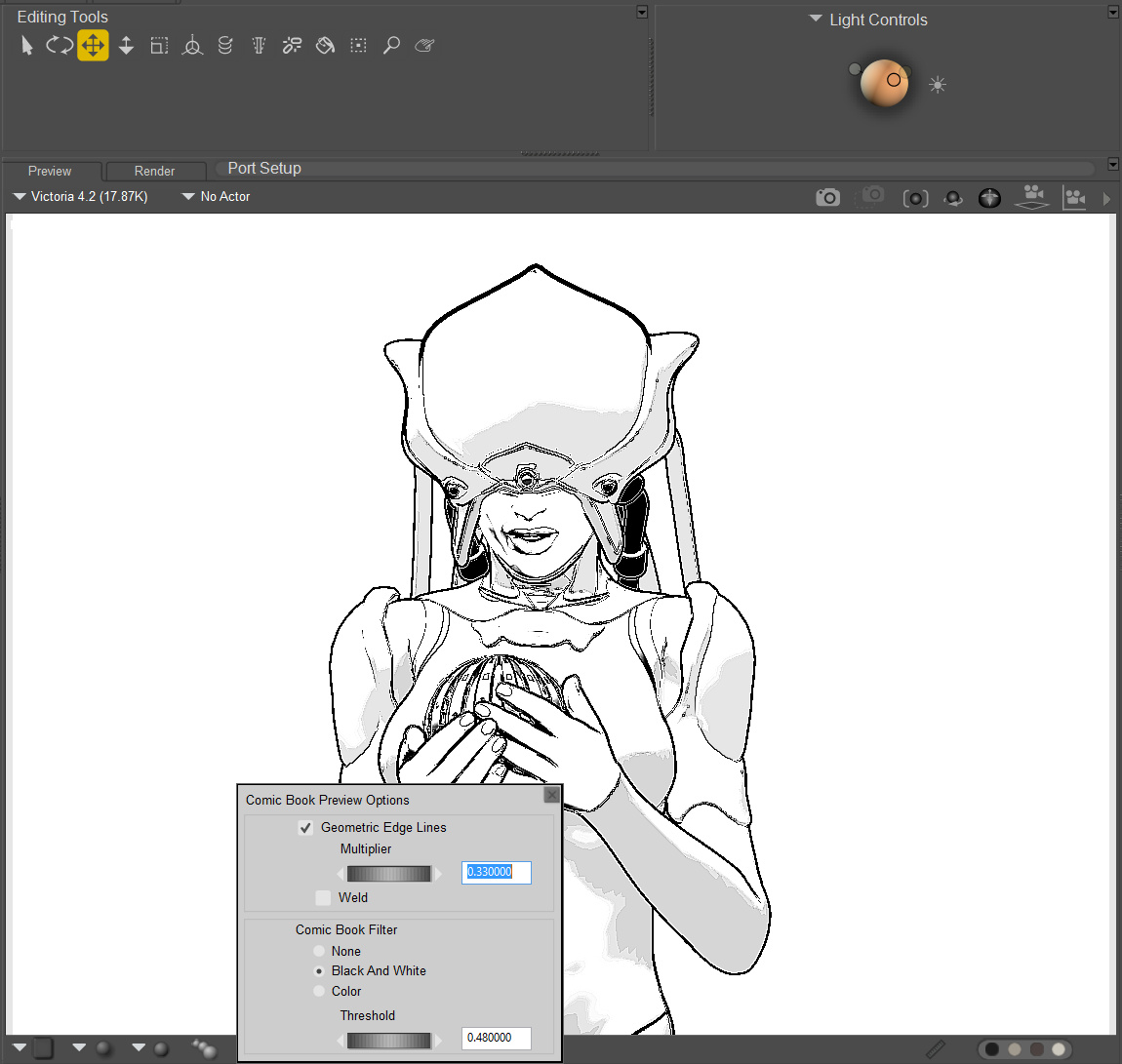Enable the Weld checkbox
The image size is (1122, 1064).
323,898
